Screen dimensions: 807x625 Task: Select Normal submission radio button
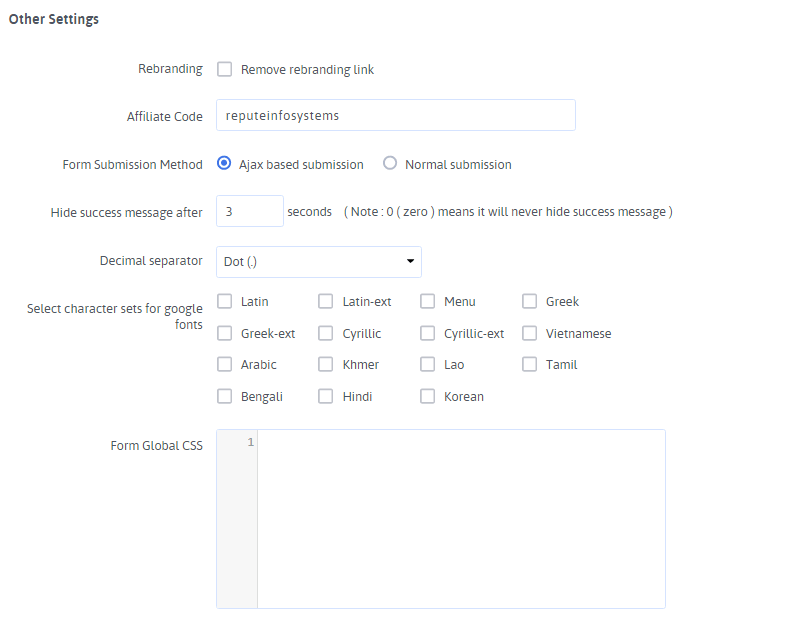click(390, 164)
